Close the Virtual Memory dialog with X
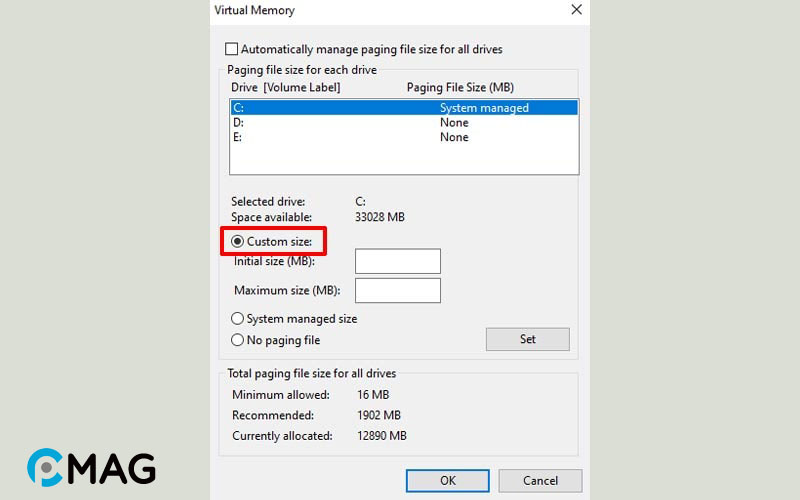Image resolution: width=800 pixels, height=500 pixels. [x=576, y=10]
